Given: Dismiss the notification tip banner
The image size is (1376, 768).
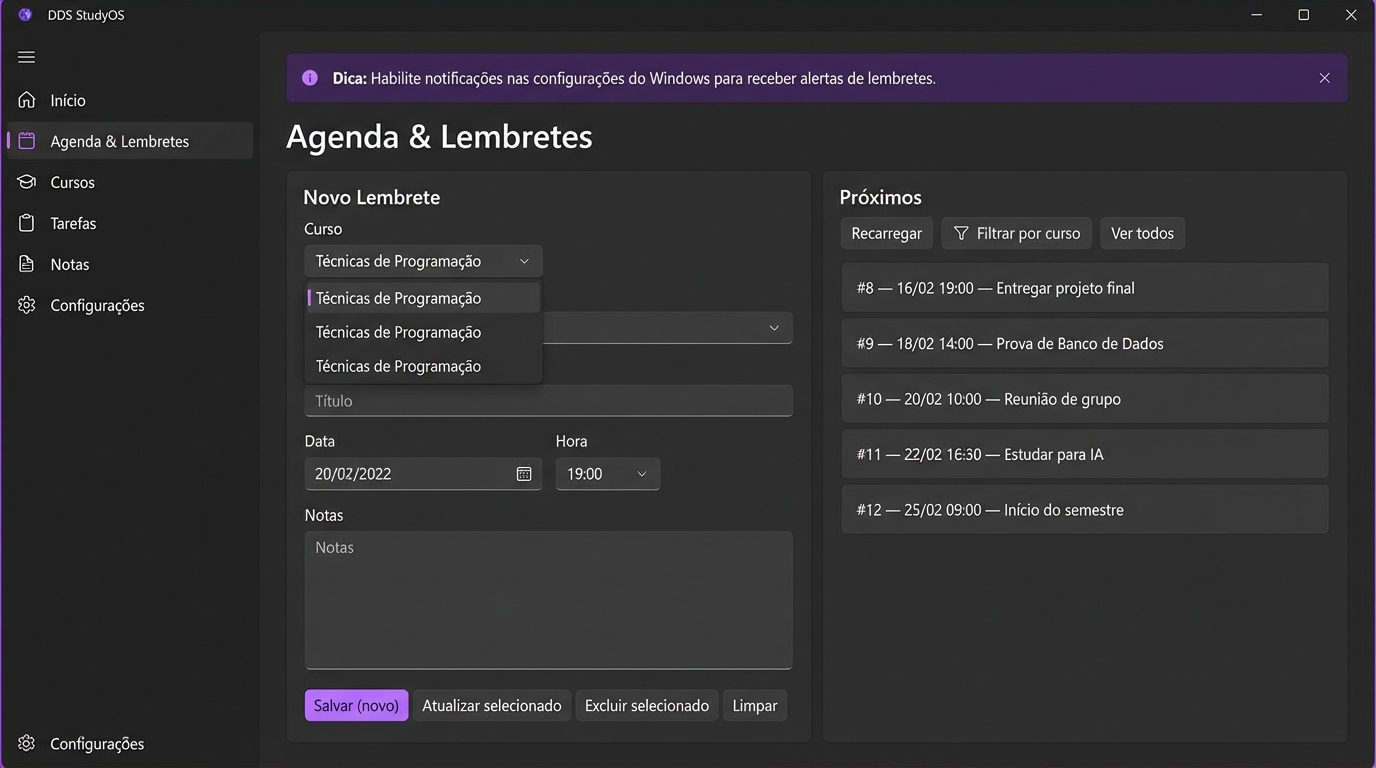Looking at the screenshot, I should click(1324, 77).
